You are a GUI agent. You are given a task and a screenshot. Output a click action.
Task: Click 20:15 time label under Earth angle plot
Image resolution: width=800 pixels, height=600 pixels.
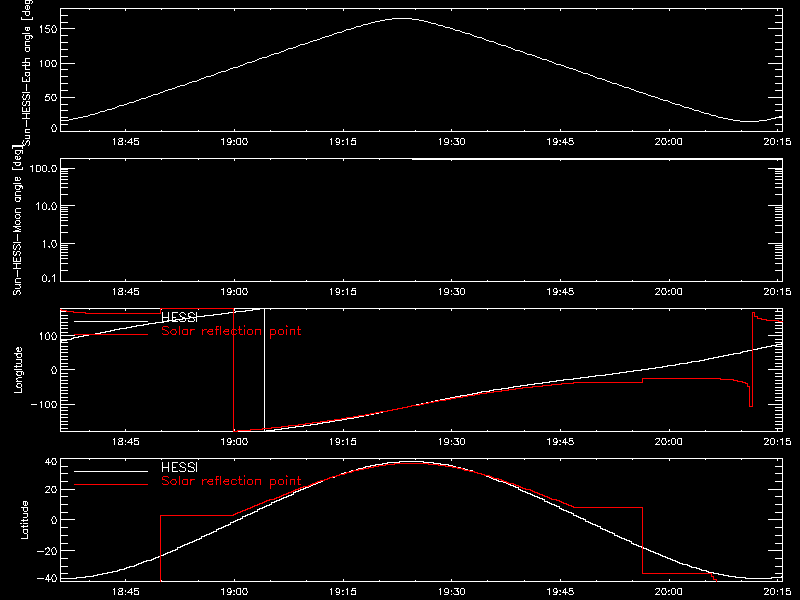point(777,142)
